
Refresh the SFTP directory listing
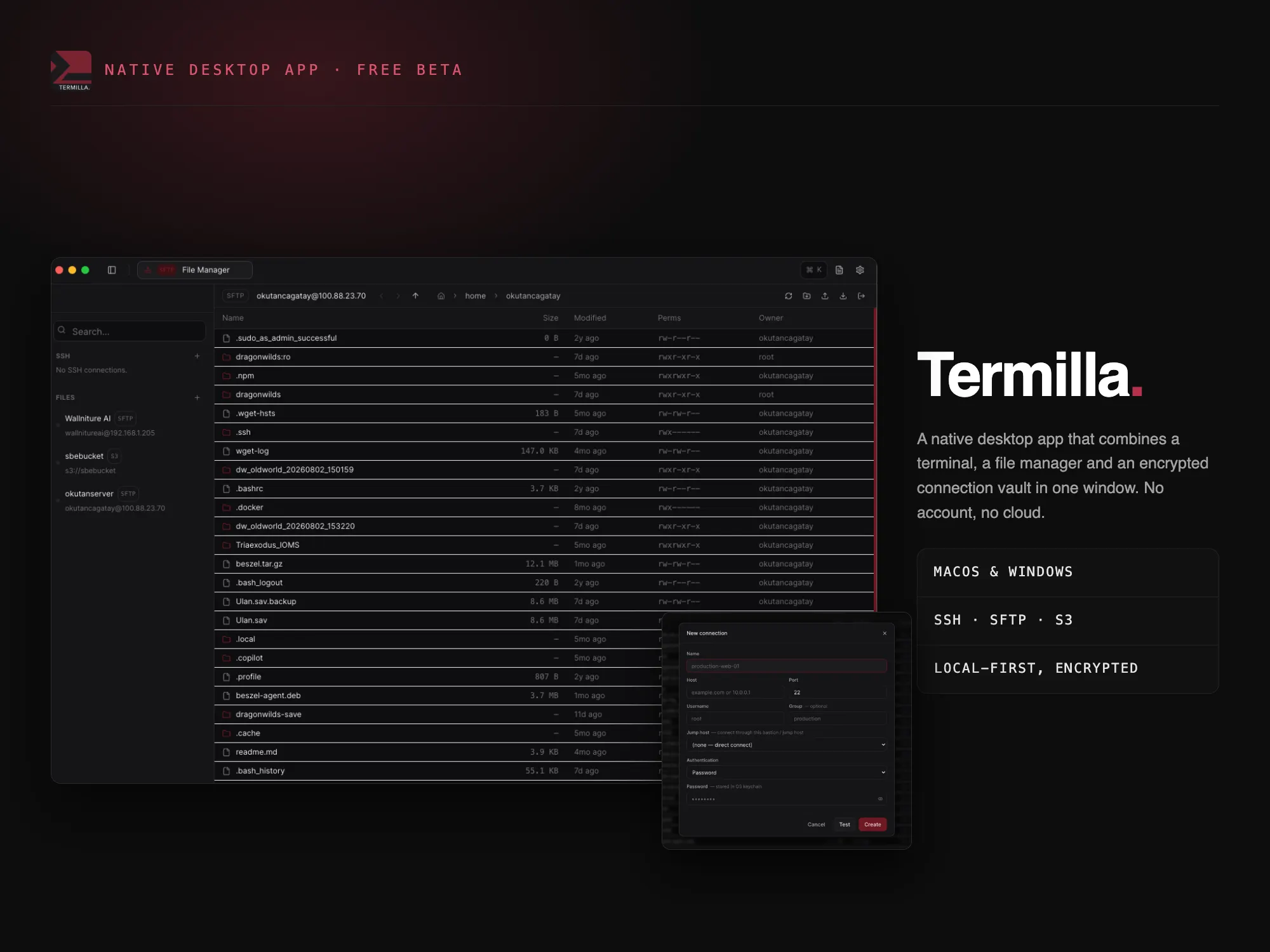[x=788, y=296]
